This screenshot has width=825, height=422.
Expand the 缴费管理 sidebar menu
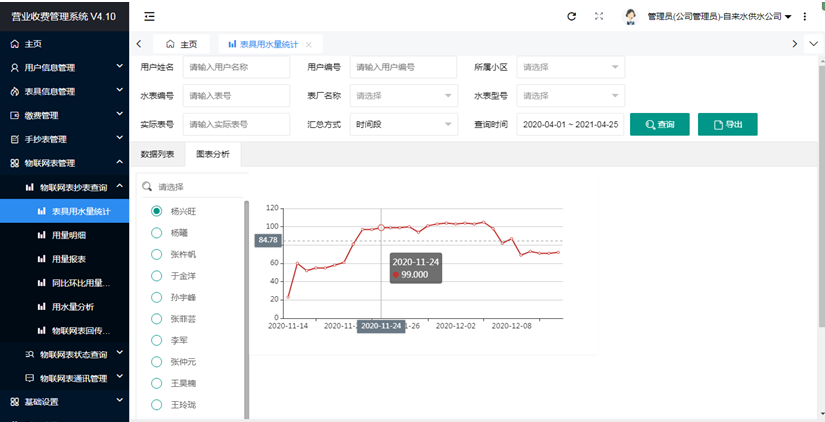point(64,115)
